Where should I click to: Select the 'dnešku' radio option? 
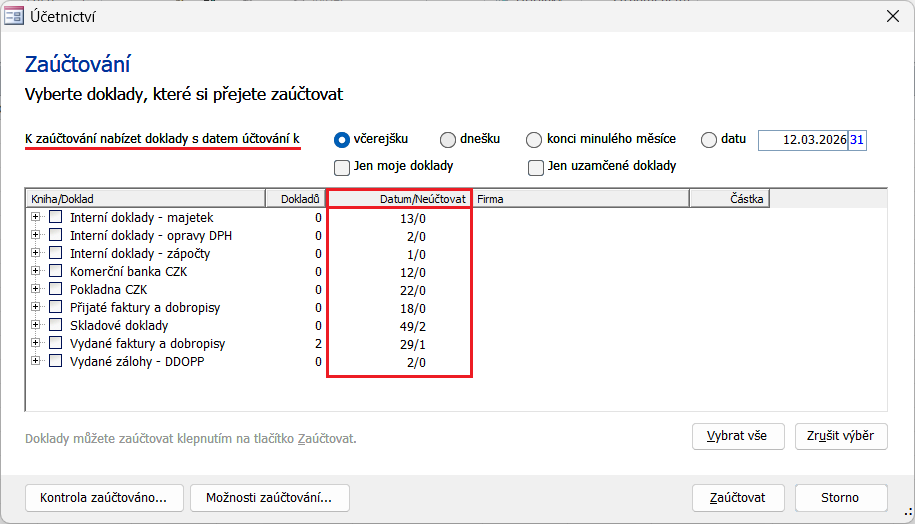(448, 140)
